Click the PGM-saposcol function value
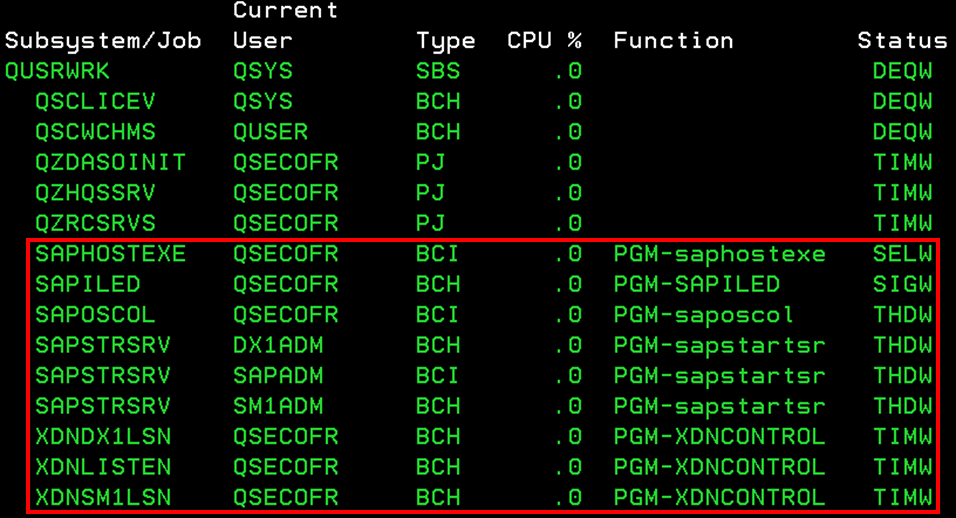Image resolution: width=956 pixels, height=518 pixels. click(704, 315)
